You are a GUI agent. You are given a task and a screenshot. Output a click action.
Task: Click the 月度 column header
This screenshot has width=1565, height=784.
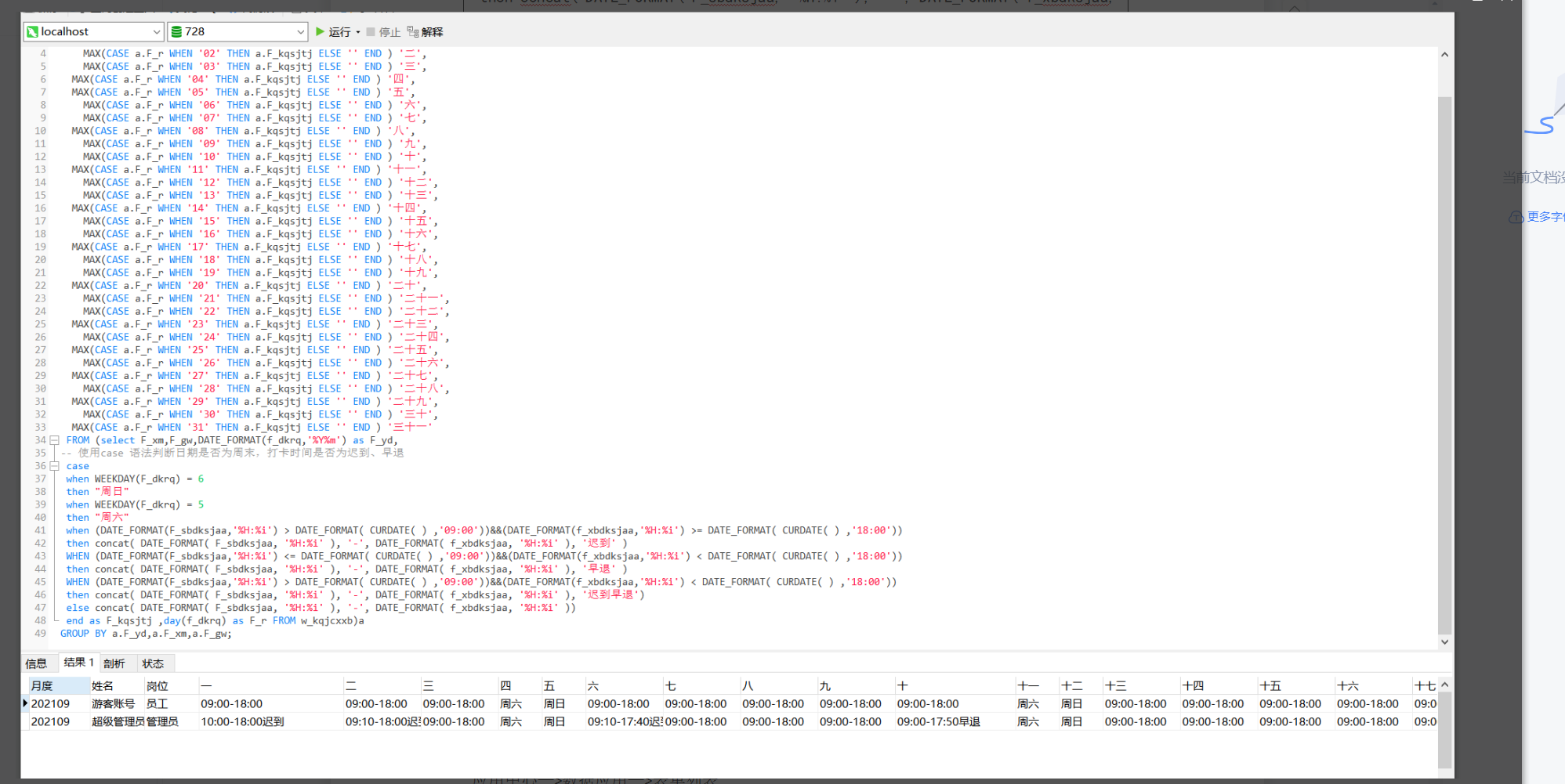click(42, 685)
